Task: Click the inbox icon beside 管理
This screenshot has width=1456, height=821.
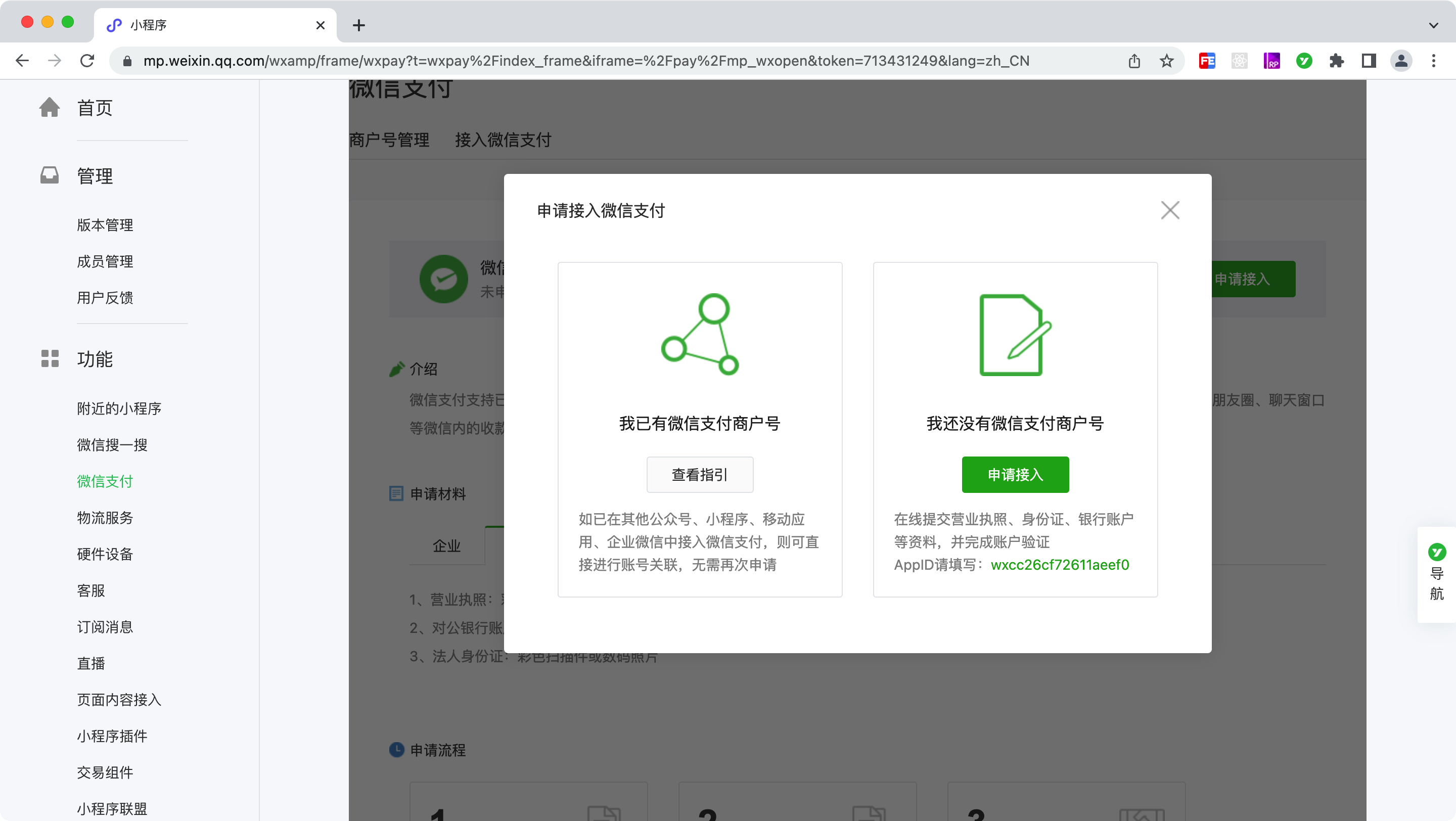Action: click(x=49, y=175)
